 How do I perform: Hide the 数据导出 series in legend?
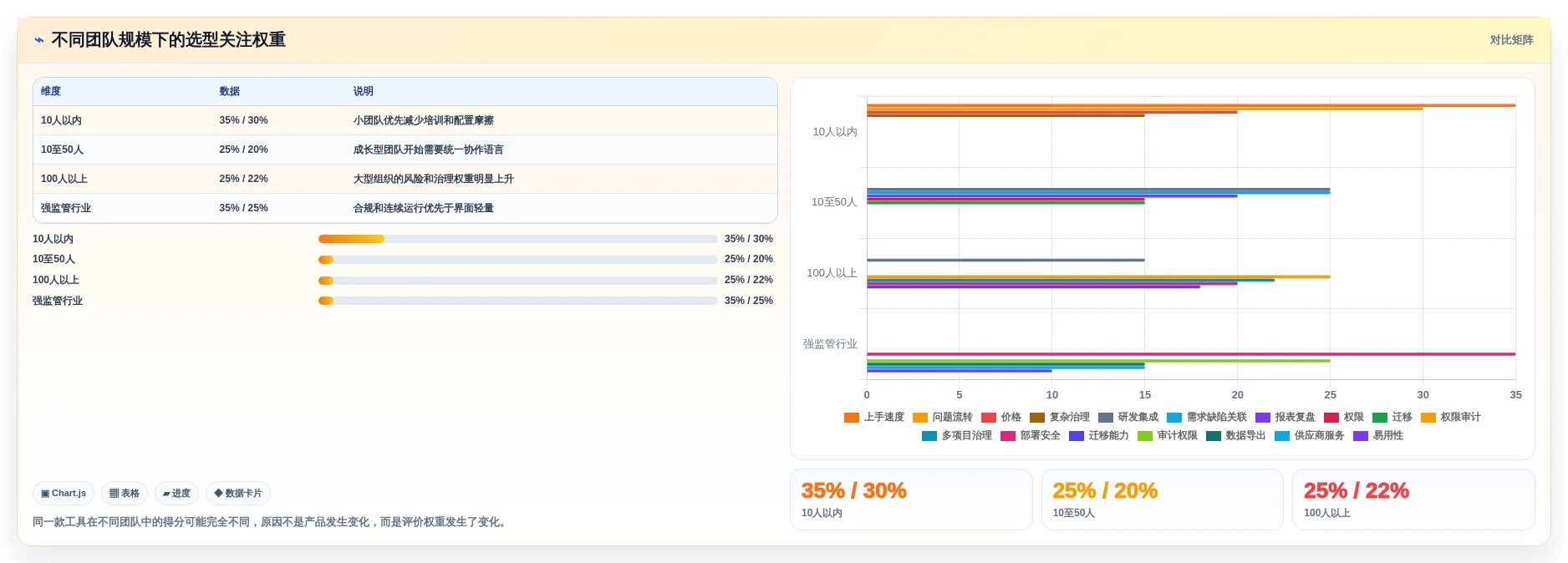pyautogui.click(x=1236, y=436)
